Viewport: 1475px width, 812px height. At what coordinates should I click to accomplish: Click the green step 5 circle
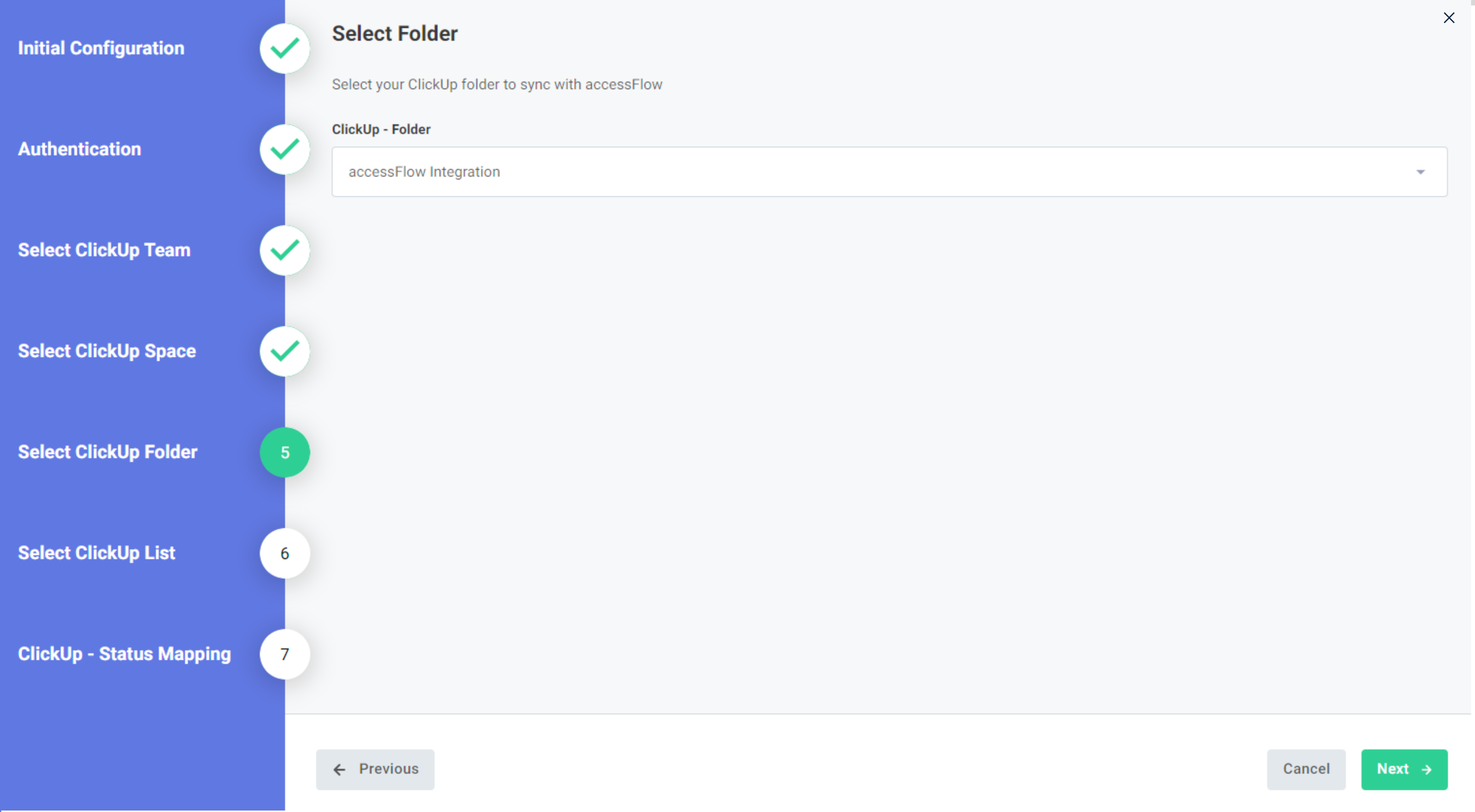coord(285,452)
